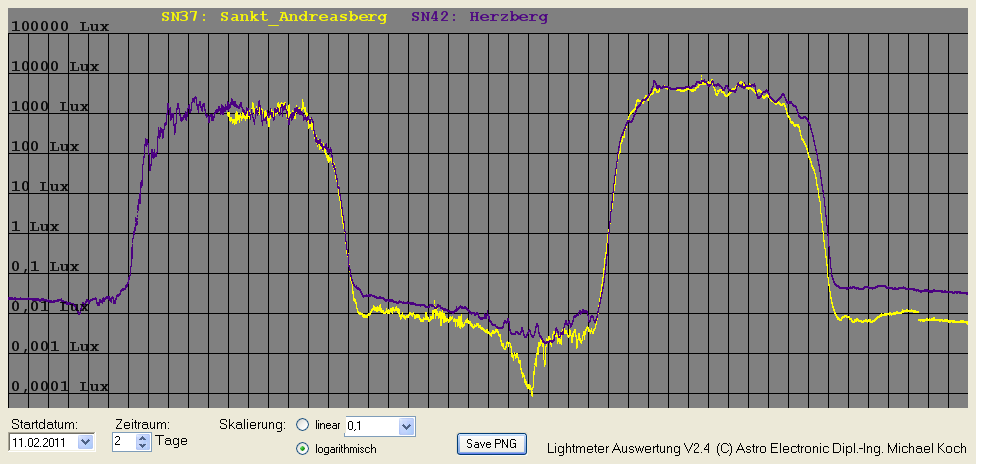Click the Zeitraum: label

point(143,424)
